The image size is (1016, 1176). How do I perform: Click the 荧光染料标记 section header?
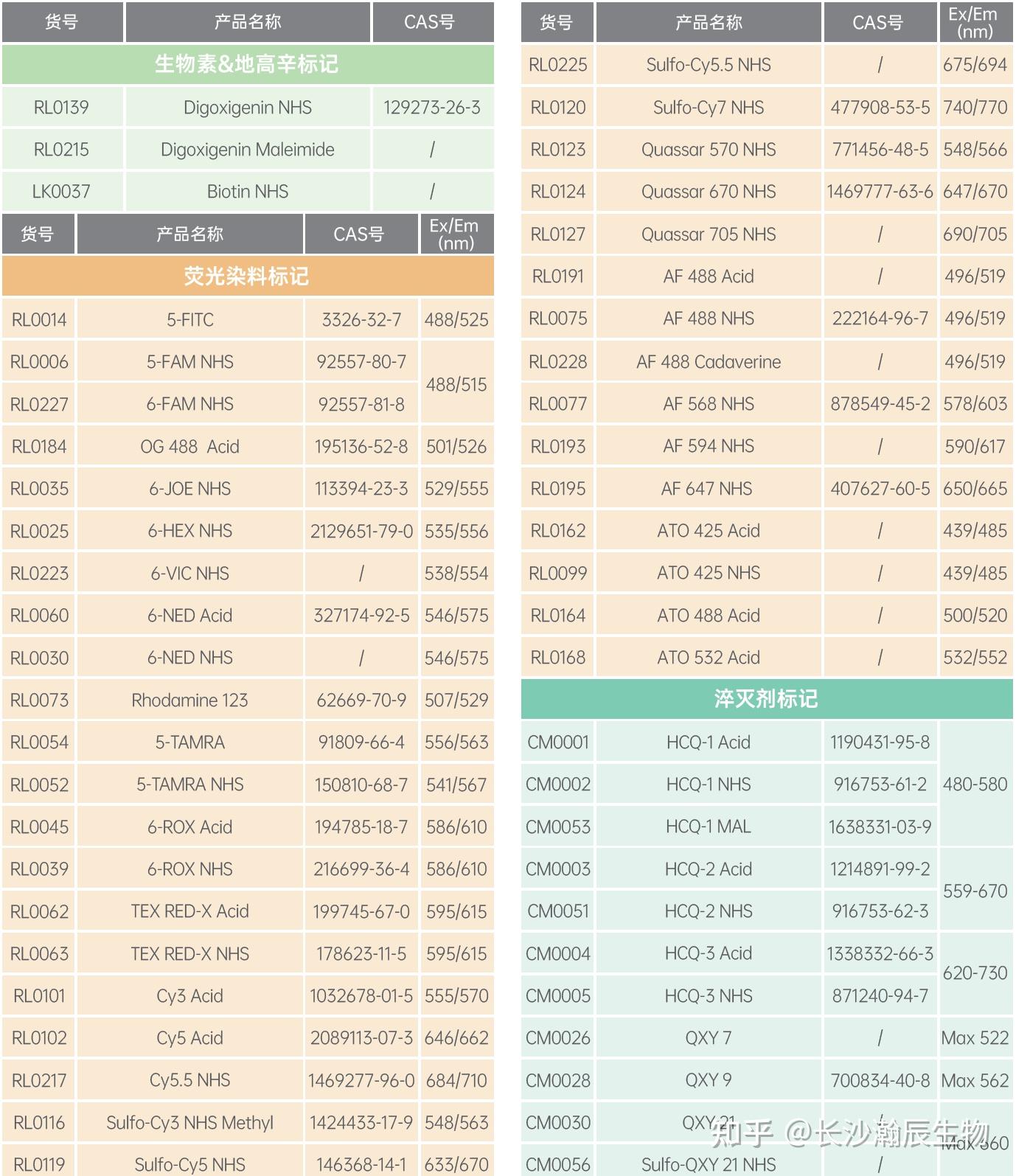(x=247, y=276)
